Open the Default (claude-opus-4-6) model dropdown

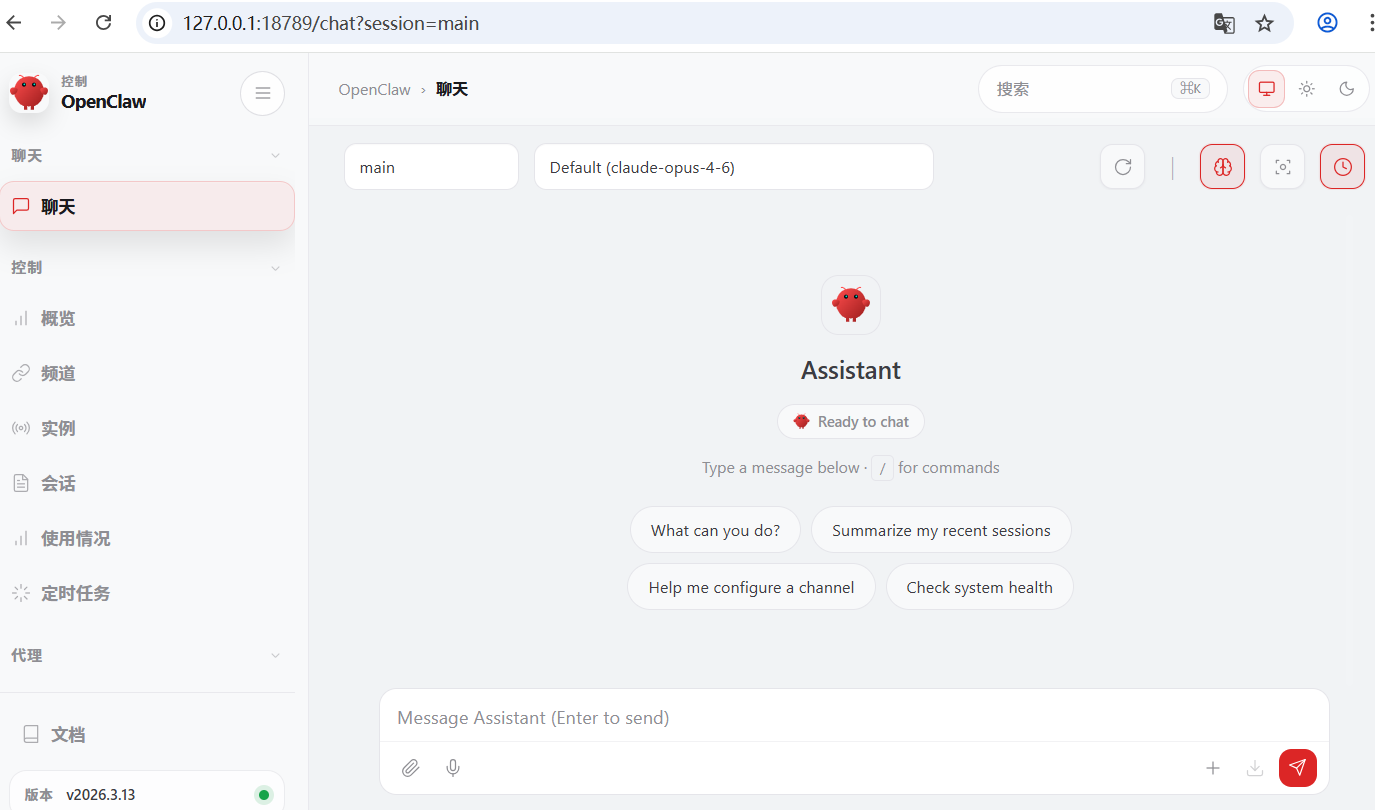733,167
